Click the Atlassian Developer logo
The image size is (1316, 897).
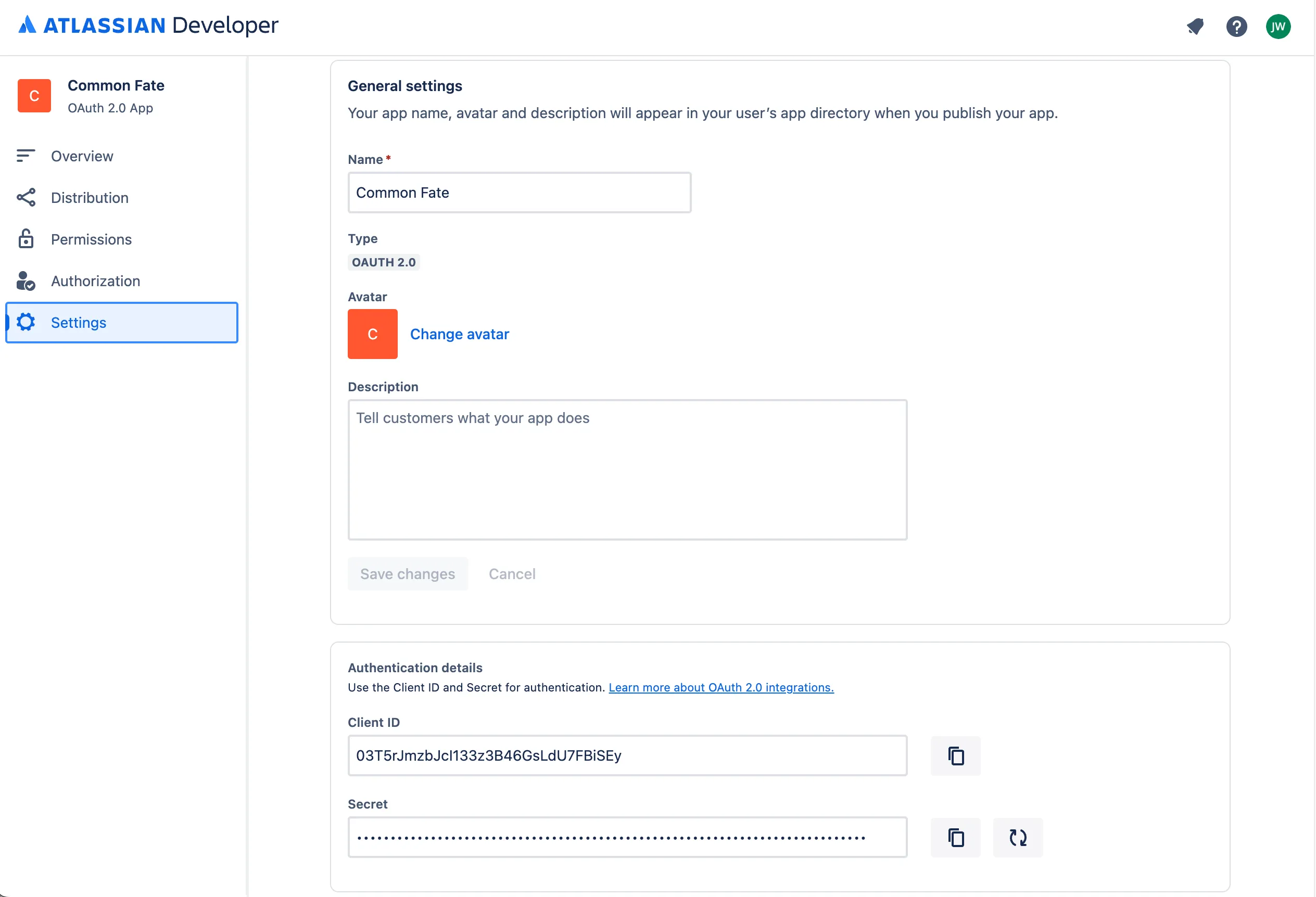click(148, 25)
